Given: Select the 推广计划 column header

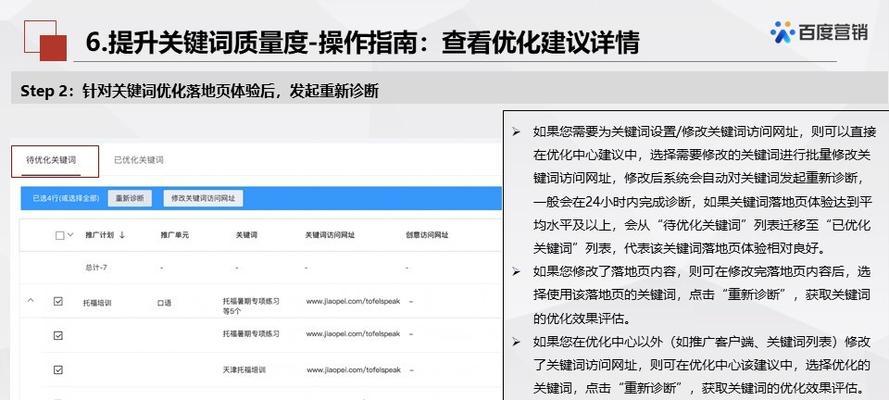Looking at the screenshot, I should (x=100, y=235).
